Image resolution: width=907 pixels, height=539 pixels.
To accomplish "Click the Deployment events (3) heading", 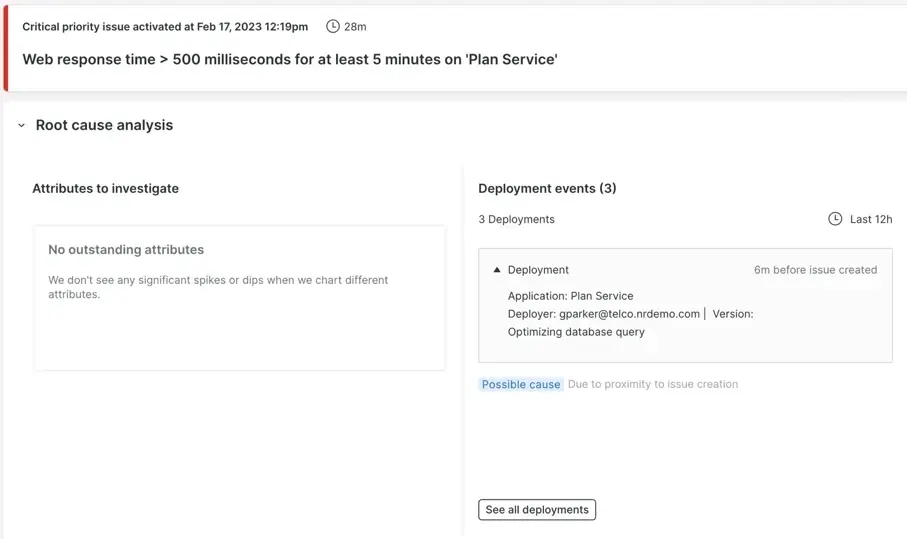I will (x=547, y=189).
